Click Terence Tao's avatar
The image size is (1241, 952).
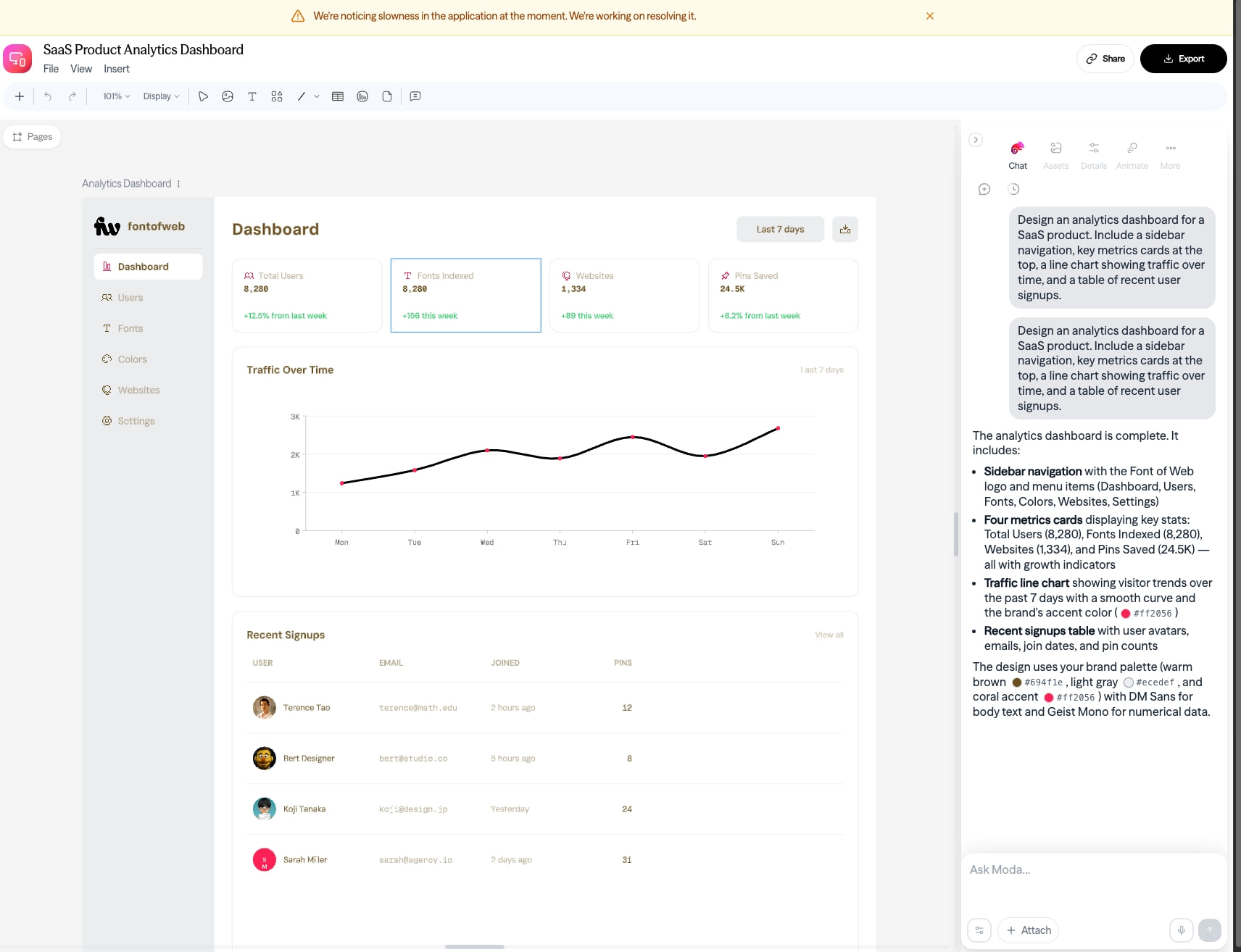pos(265,708)
